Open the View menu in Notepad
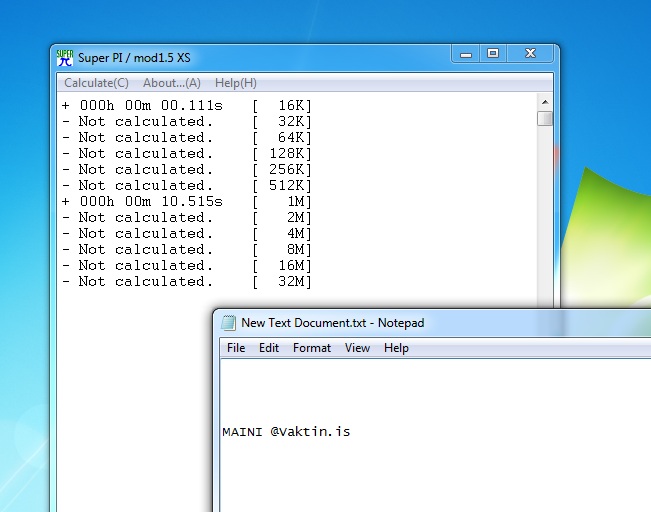The height and width of the screenshot is (512, 651). [x=357, y=348]
